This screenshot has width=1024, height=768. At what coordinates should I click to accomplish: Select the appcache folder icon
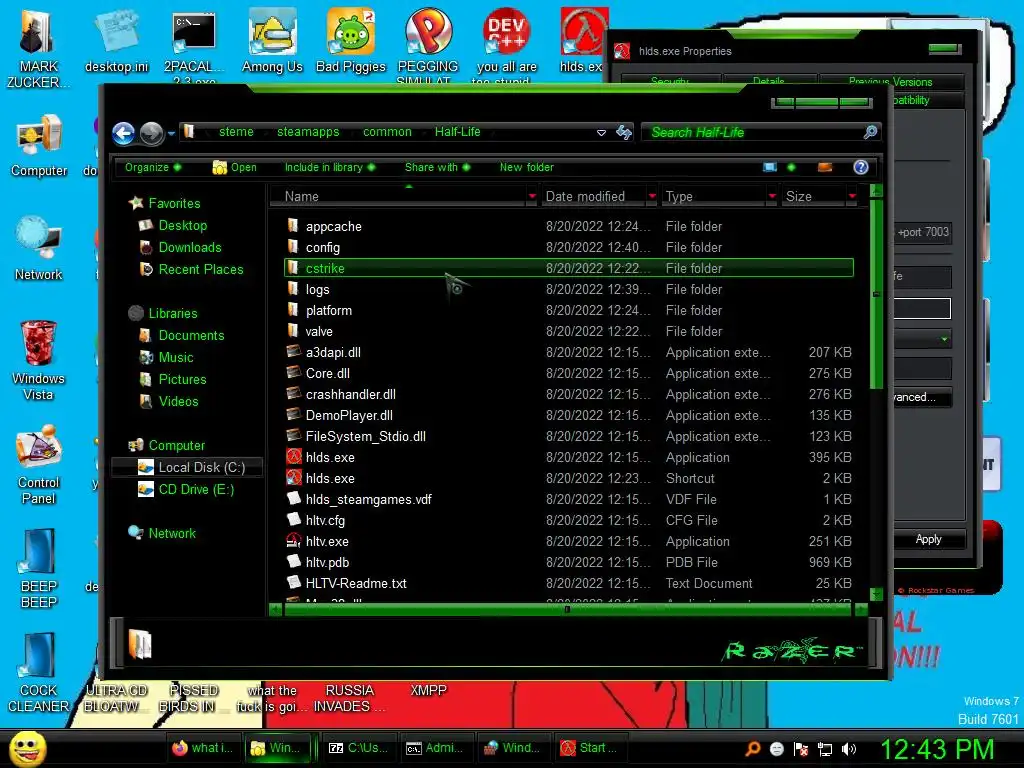click(x=293, y=226)
